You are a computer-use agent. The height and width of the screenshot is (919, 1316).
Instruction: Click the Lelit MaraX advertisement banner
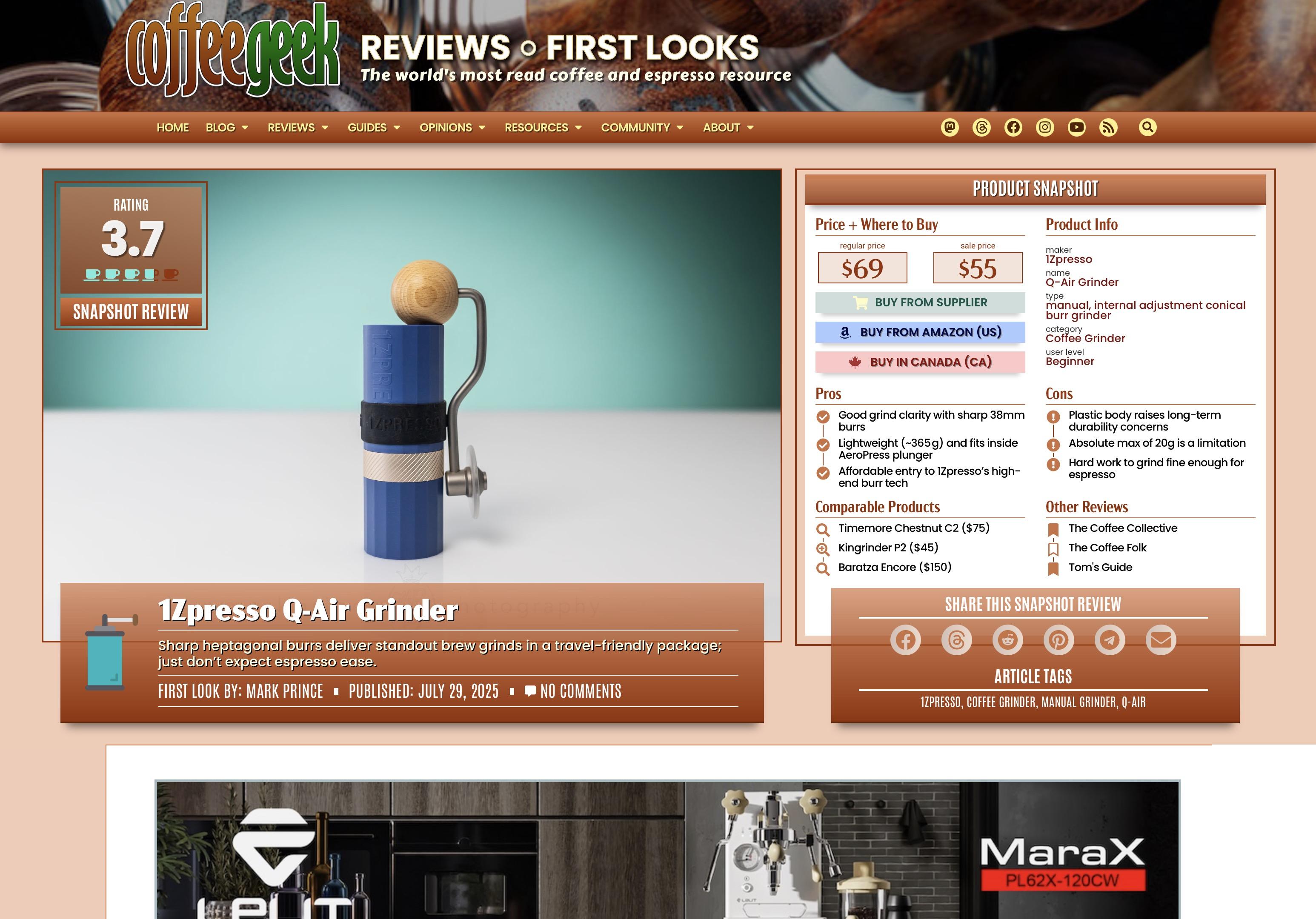click(x=668, y=850)
